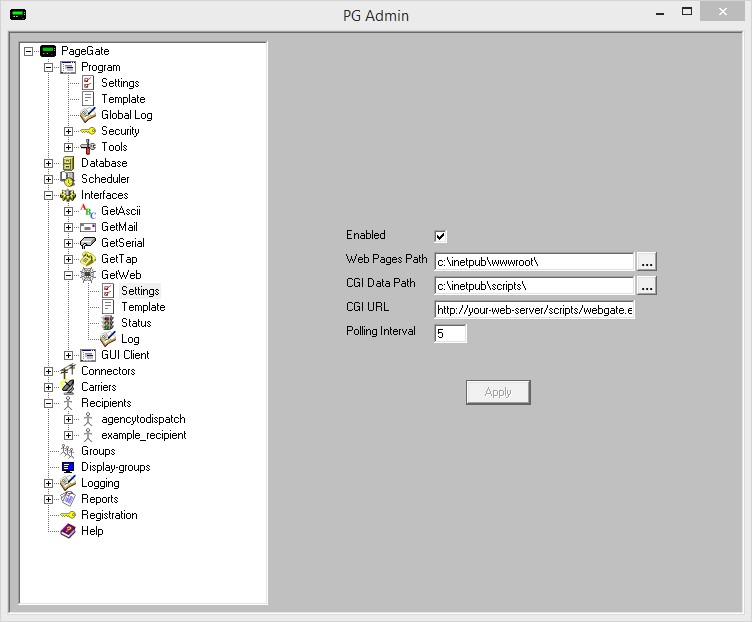This screenshot has width=752, height=622.
Task: Select the example_recipient label
Action: point(143,435)
